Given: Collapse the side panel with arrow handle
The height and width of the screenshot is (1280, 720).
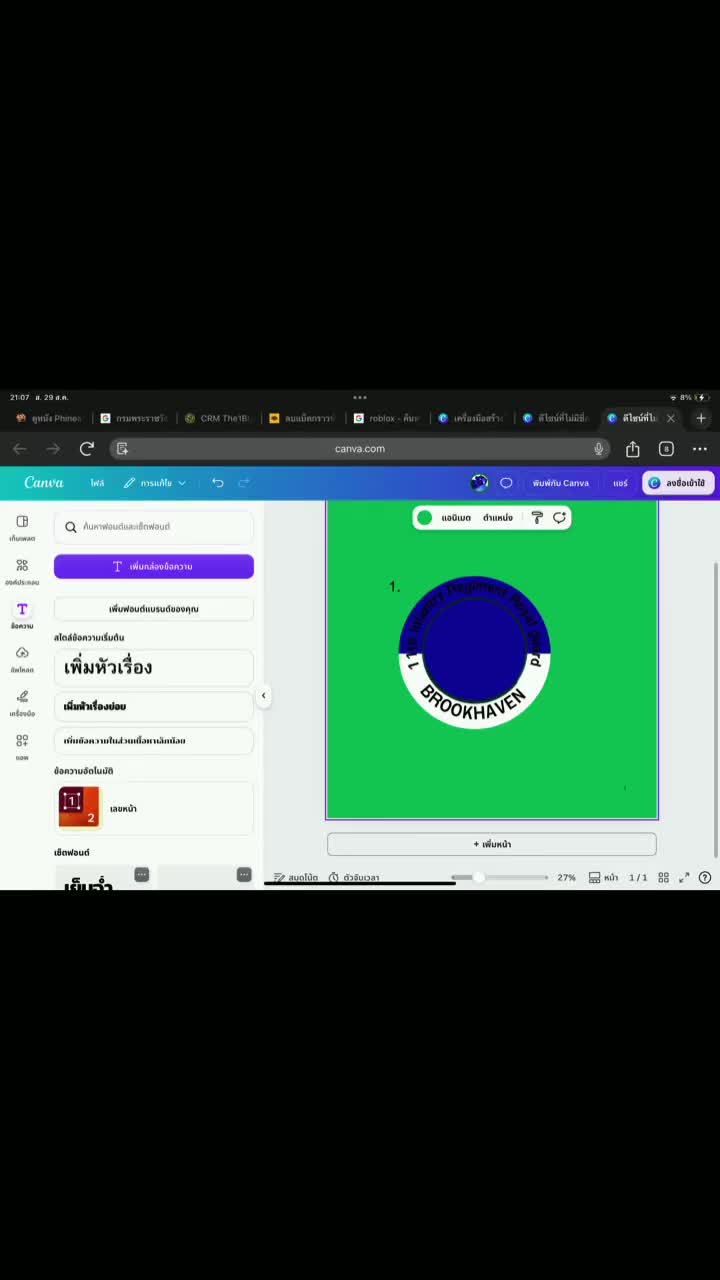Looking at the screenshot, I should pos(263,695).
